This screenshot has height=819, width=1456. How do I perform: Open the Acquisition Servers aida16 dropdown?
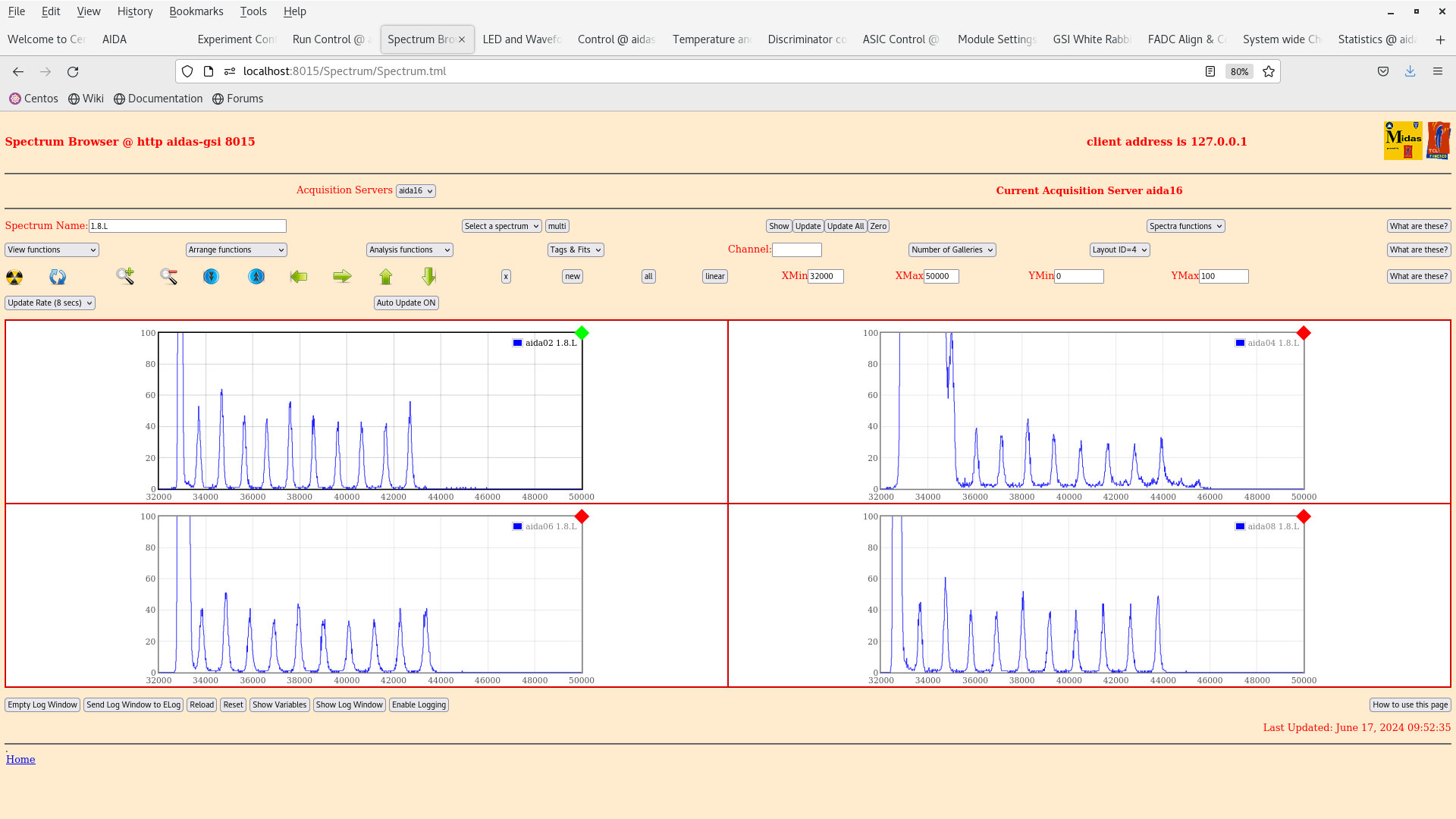coord(416,191)
